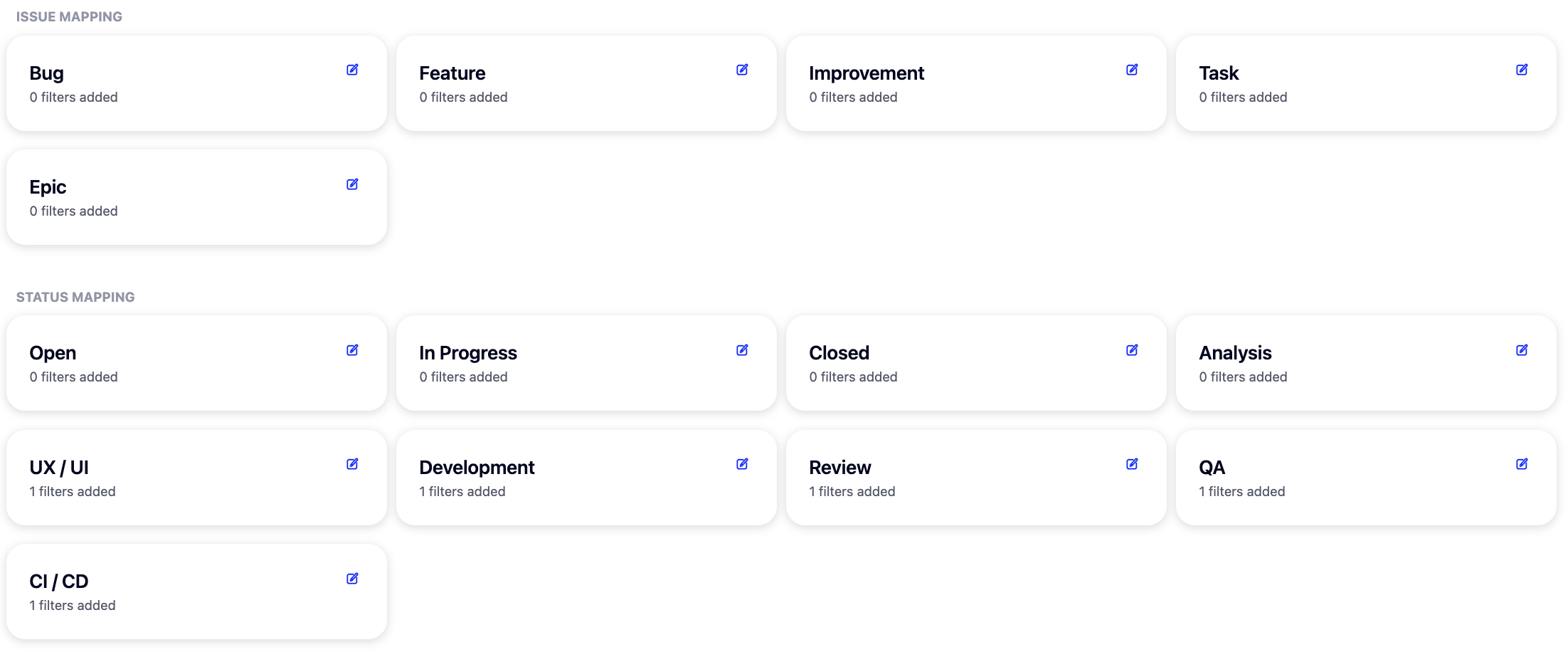Edit the Closed status filters
The height and width of the screenshot is (652, 1568).
[1132, 350]
